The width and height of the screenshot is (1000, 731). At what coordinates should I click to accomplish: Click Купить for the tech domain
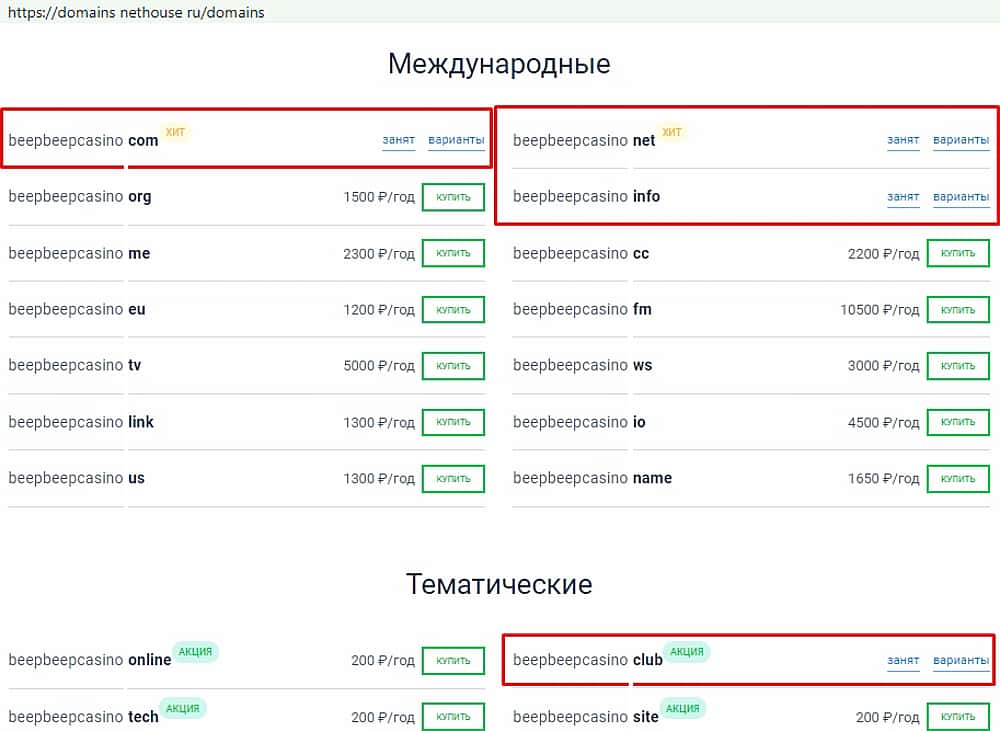click(453, 717)
